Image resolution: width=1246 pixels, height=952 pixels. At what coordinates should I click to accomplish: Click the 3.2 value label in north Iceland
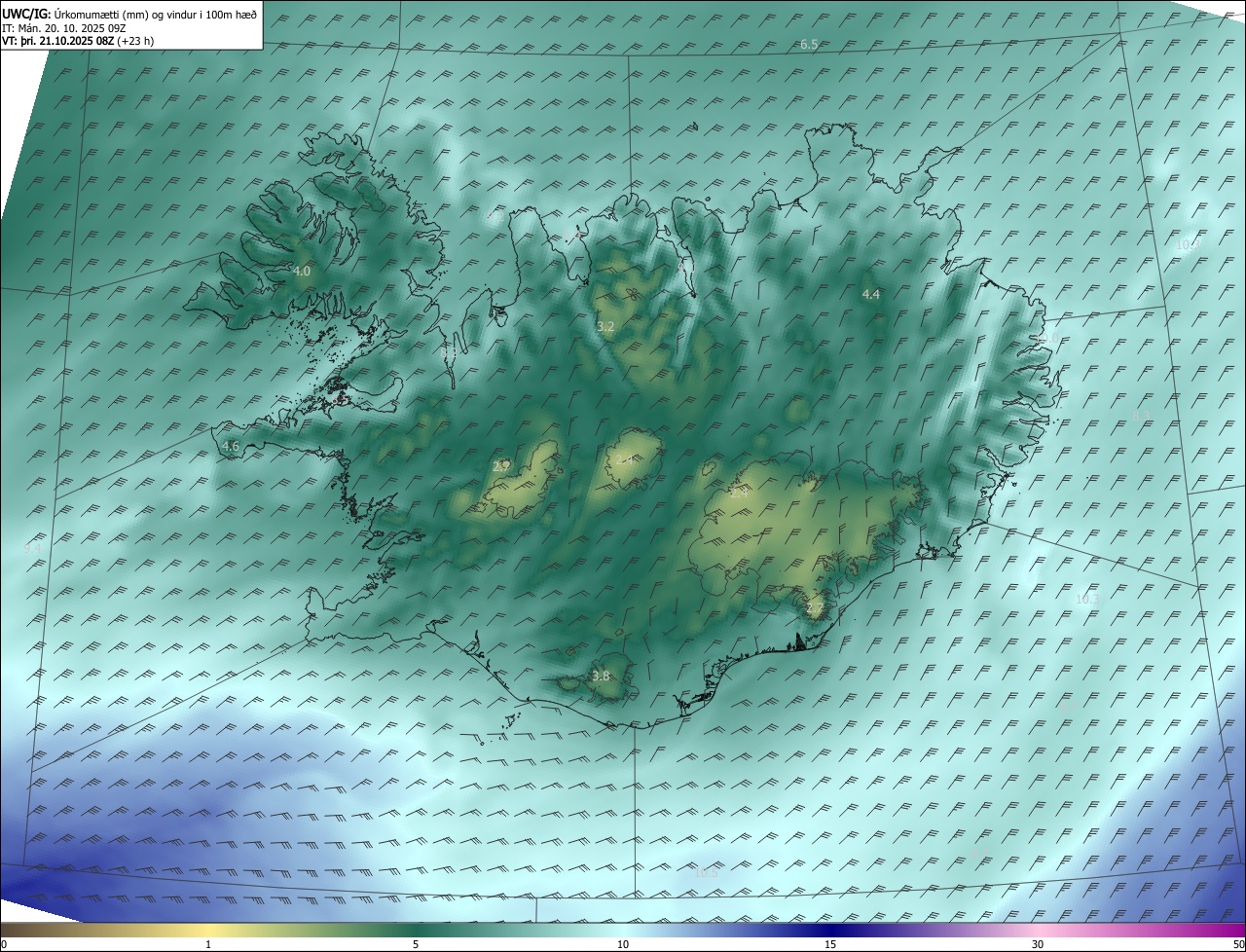pyautogui.click(x=605, y=326)
